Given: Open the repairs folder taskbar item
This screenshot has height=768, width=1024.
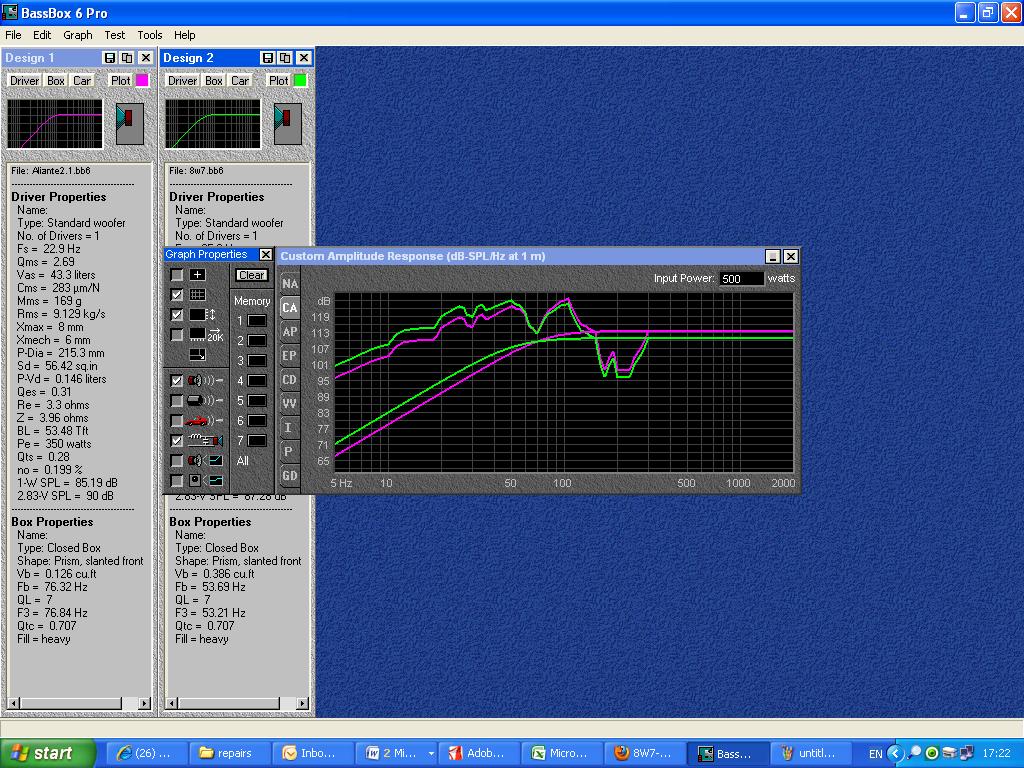Looking at the screenshot, I should click(228, 753).
